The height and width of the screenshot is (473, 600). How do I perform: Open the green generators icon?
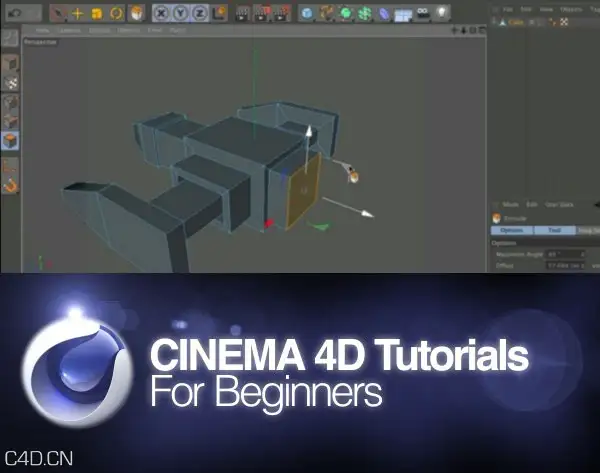(x=346, y=14)
